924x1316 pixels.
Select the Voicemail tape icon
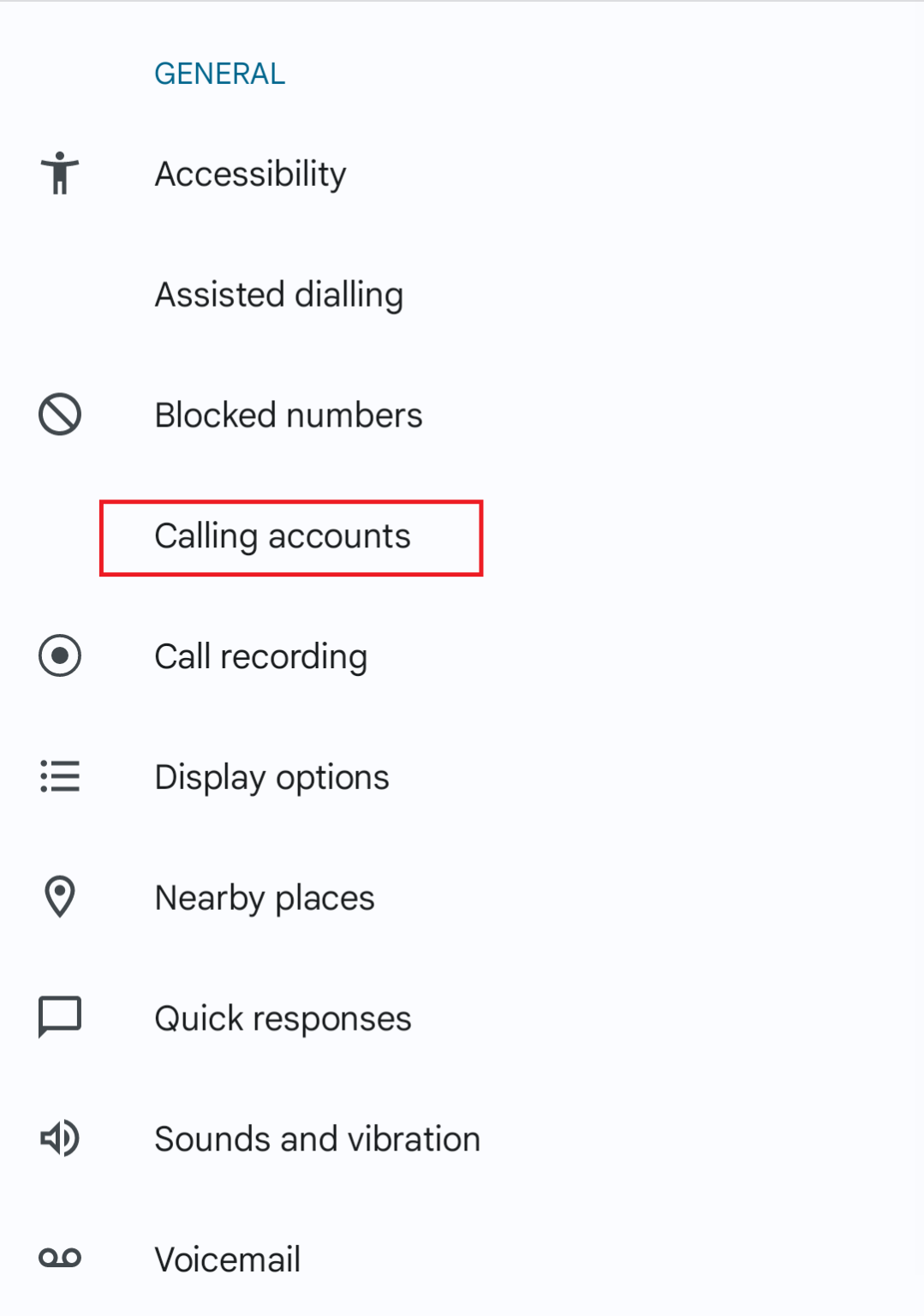tap(59, 1259)
